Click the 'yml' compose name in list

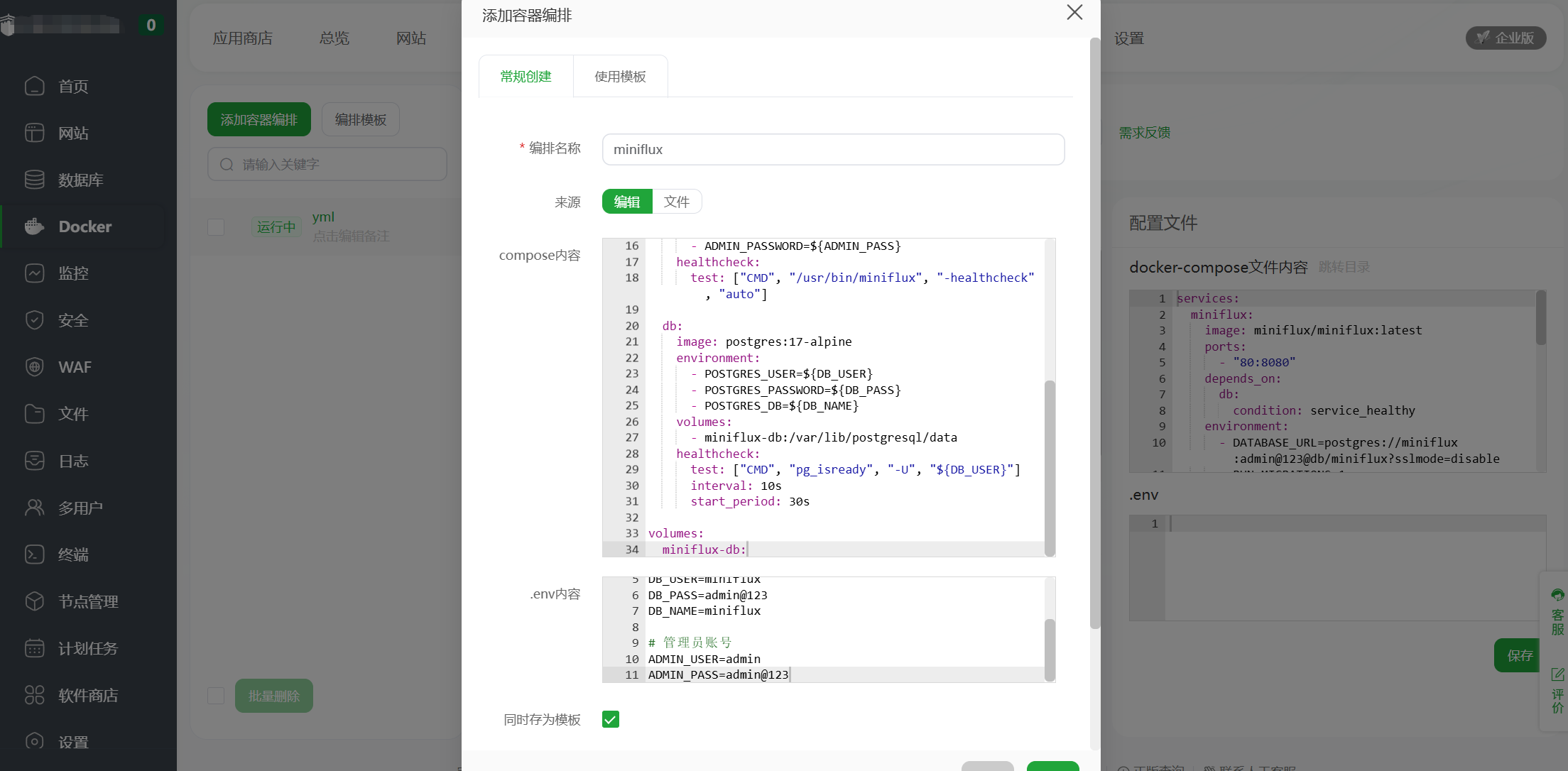[x=323, y=217]
